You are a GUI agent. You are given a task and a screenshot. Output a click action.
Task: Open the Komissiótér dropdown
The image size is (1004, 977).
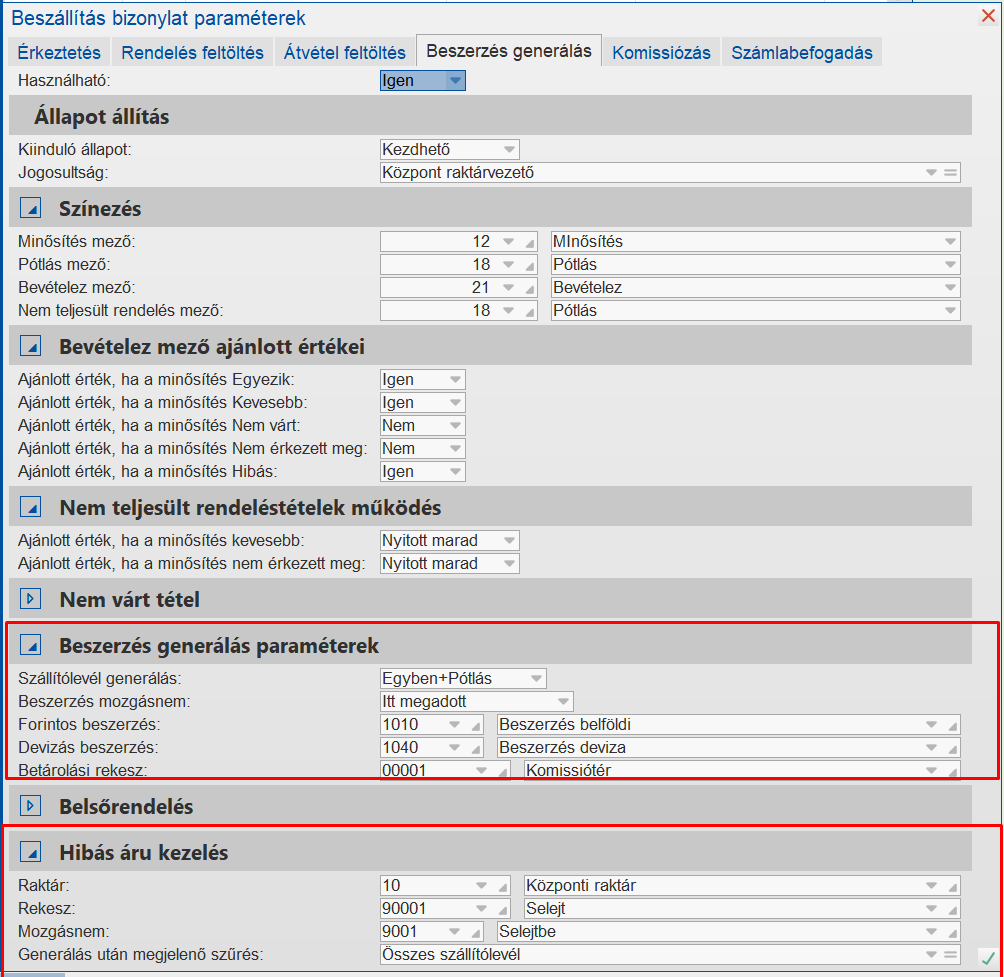coord(931,770)
